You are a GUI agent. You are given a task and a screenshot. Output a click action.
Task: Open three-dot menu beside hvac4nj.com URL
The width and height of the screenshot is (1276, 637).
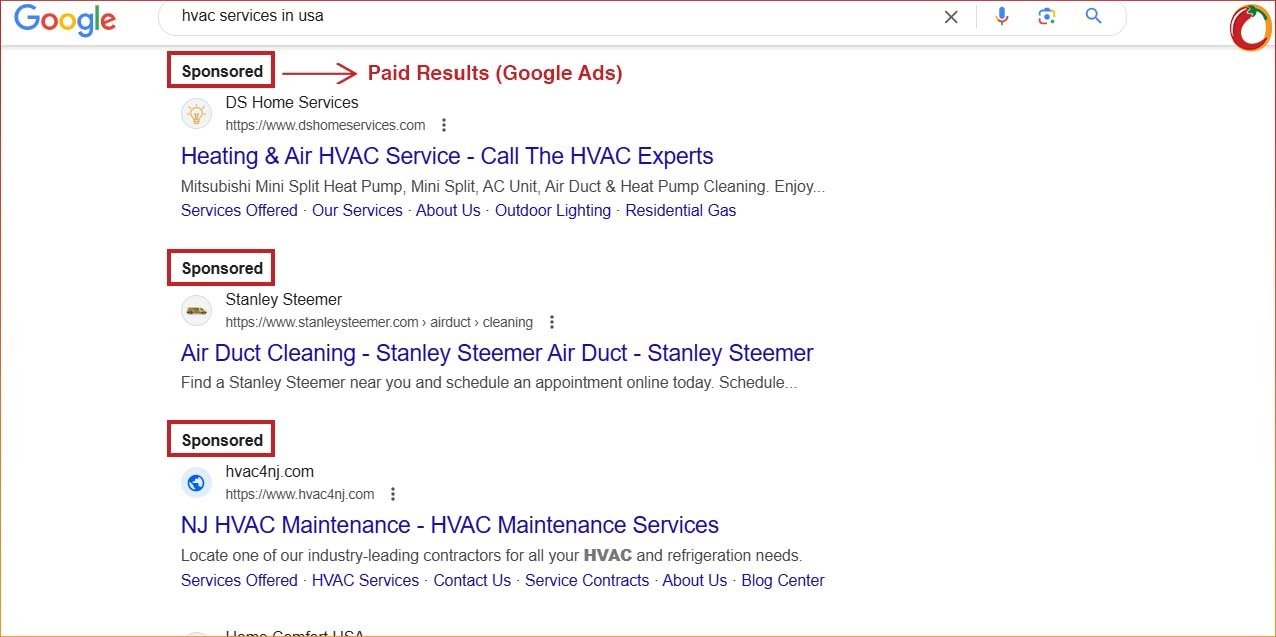pyautogui.click(x=393, y=494)
